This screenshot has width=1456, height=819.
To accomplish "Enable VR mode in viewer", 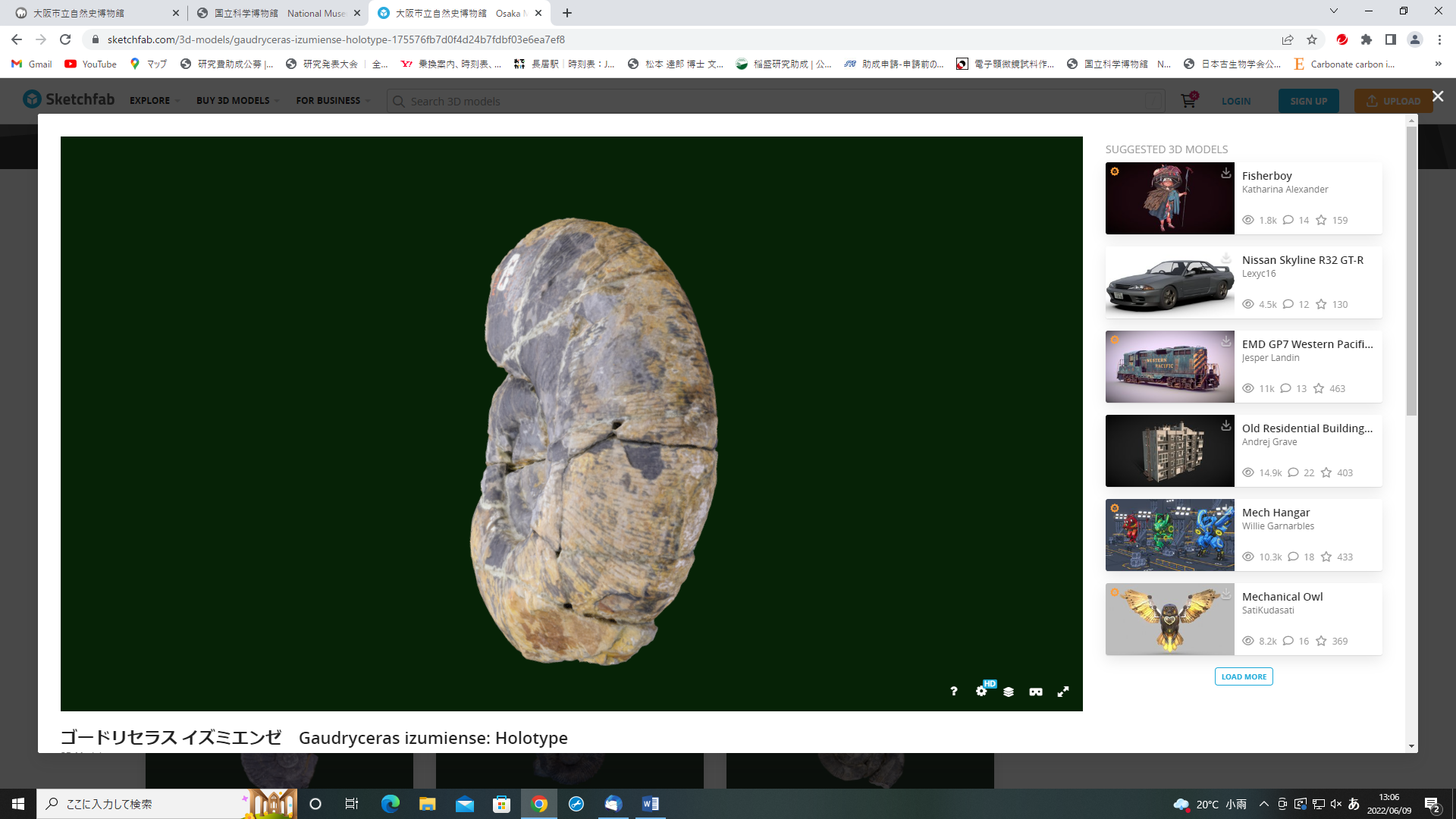I will click(x=1036, y=692).
